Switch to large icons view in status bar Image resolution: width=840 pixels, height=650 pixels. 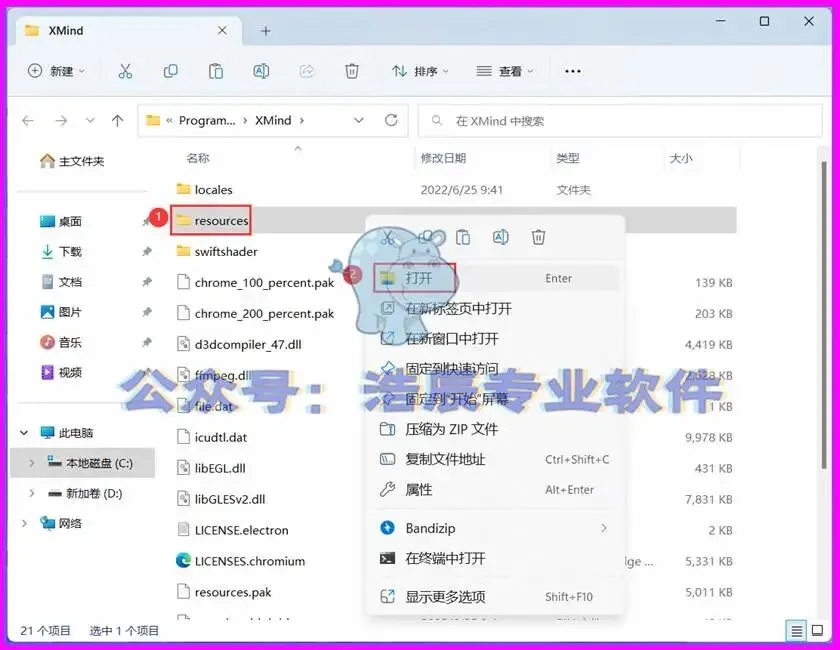click(817, 631)
